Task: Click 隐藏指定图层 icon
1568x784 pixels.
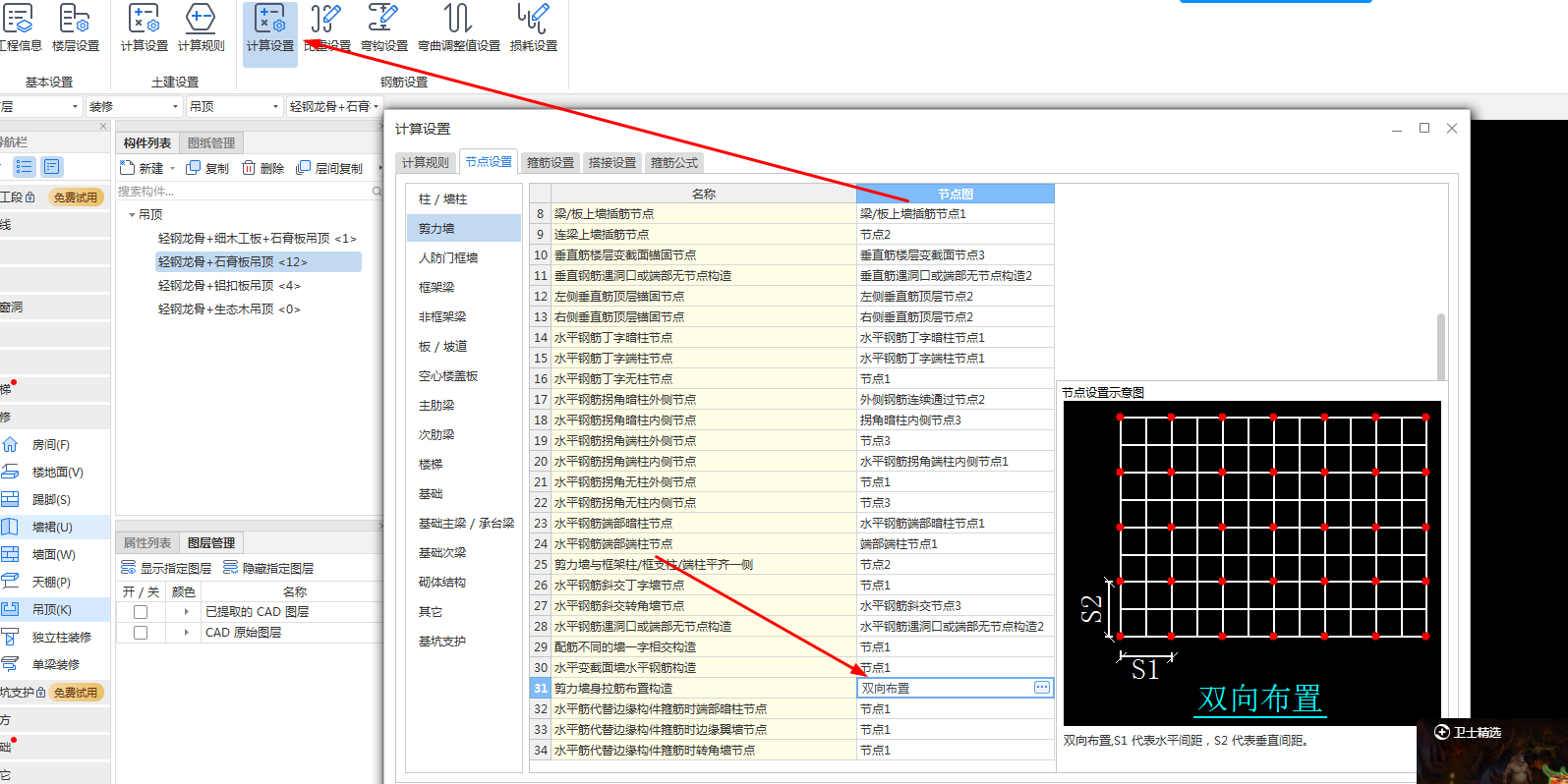Action: click(x=230, y=568)
